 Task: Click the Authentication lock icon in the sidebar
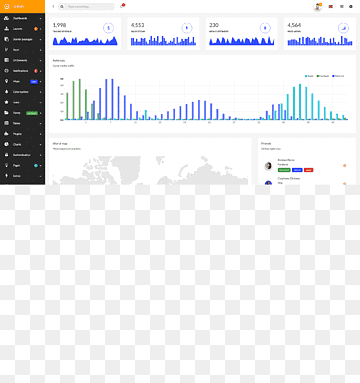tap(6, 155)
